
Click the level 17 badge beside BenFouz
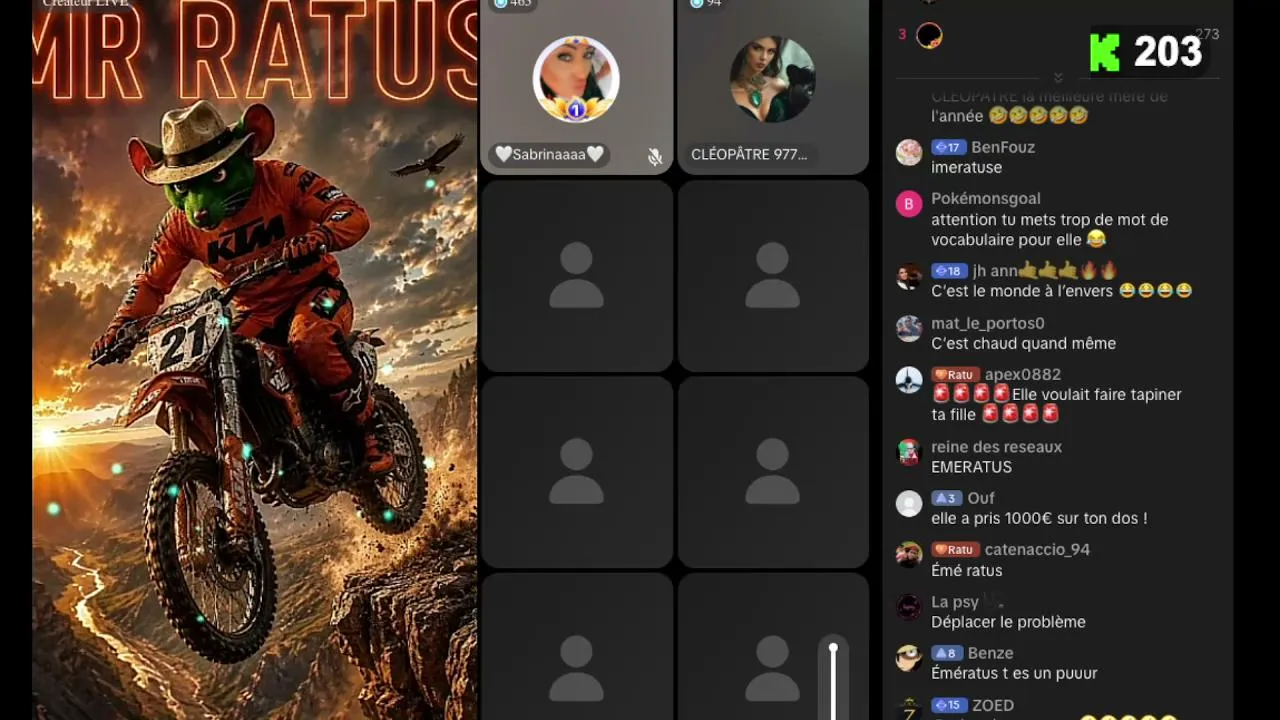click(948, 147)
